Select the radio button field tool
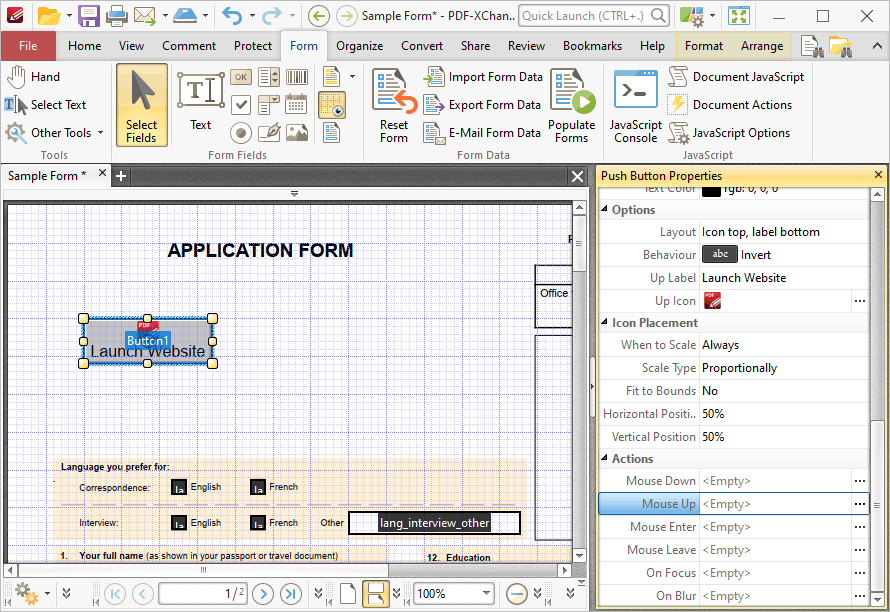 pyautogui.click(x=241, y=132)
